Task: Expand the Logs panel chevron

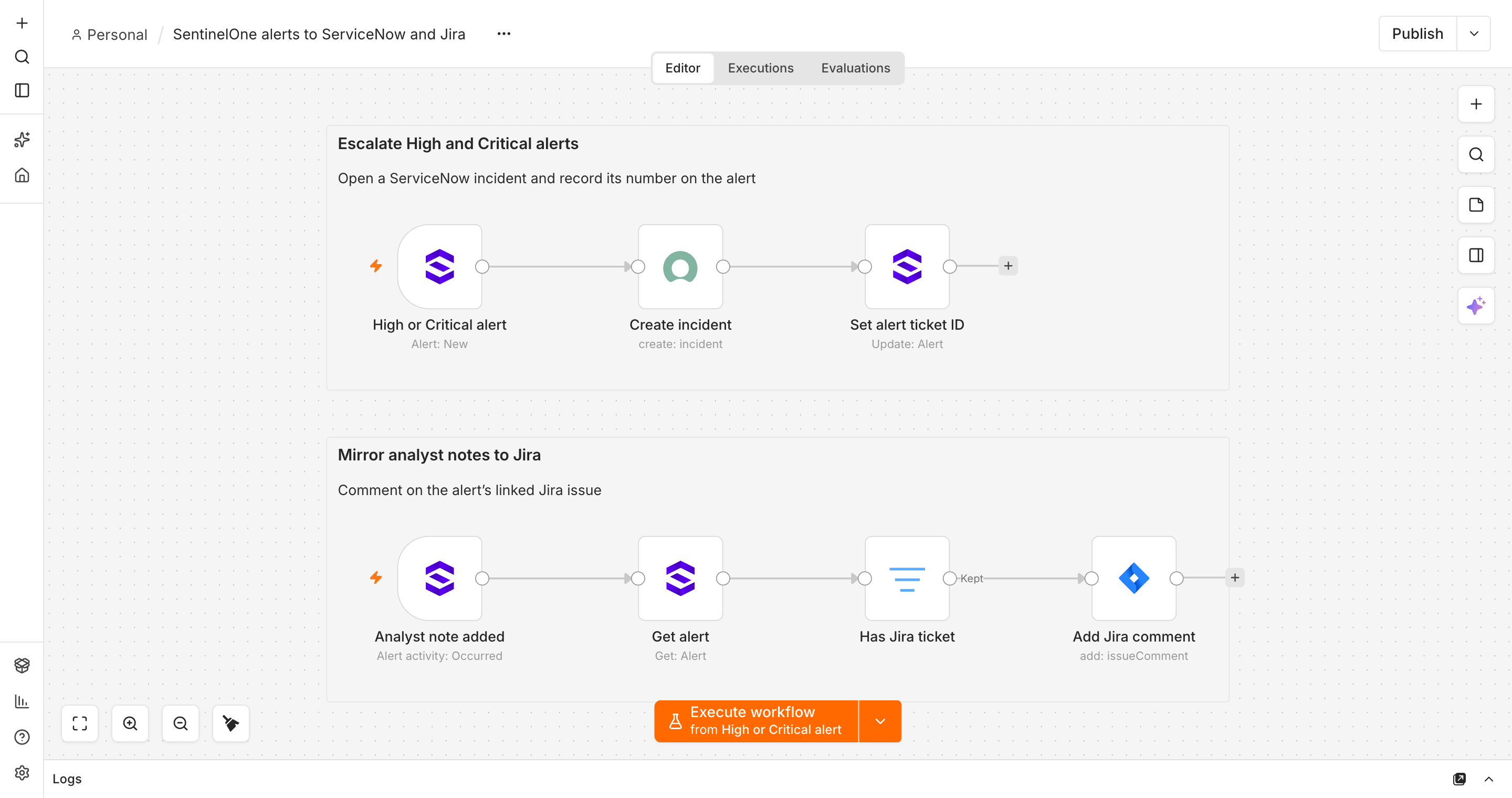Action: pyautogui.click(x=1488, y=779)
